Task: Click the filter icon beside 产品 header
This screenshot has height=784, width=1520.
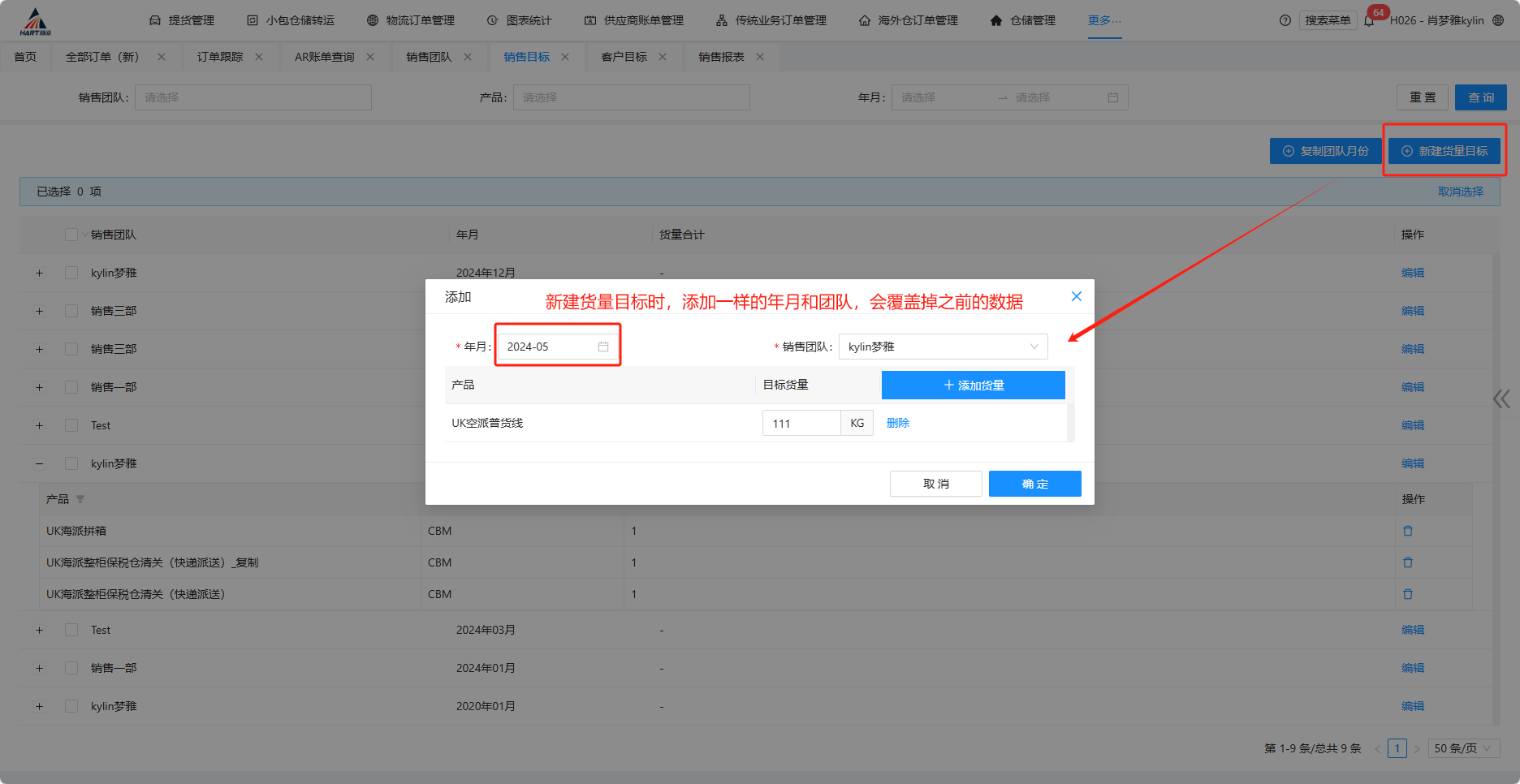Action: 80,499
